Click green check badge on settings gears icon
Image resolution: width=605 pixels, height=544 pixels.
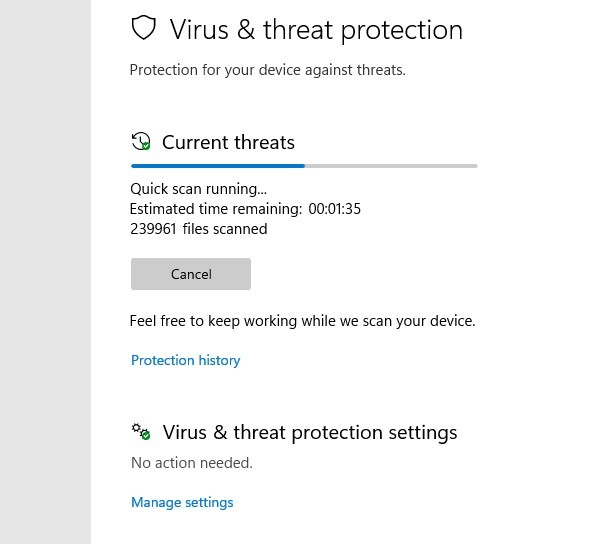click(146, 436)
